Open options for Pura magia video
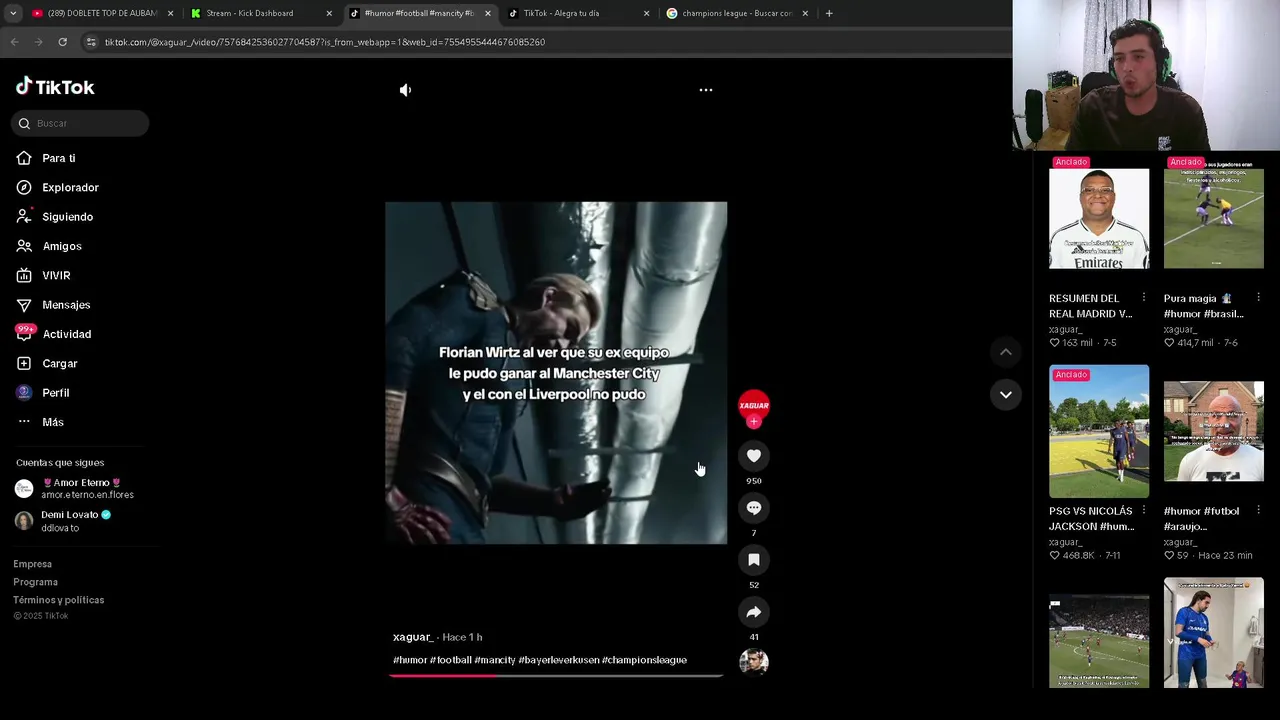This screenshot has height=720, width=1280. [x=1258, y=298]
